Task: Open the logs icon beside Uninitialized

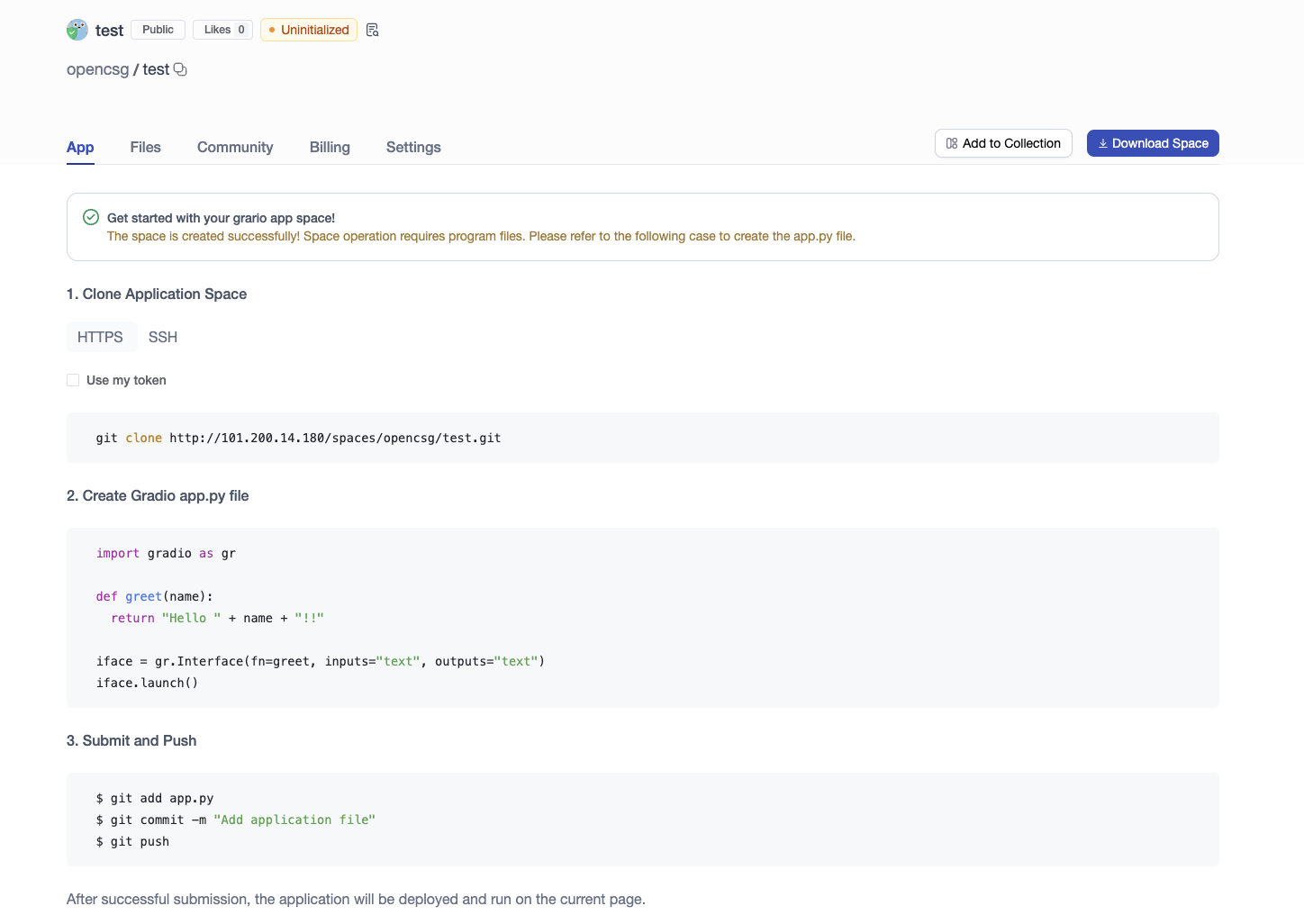Action: click(x=373, y=30)
